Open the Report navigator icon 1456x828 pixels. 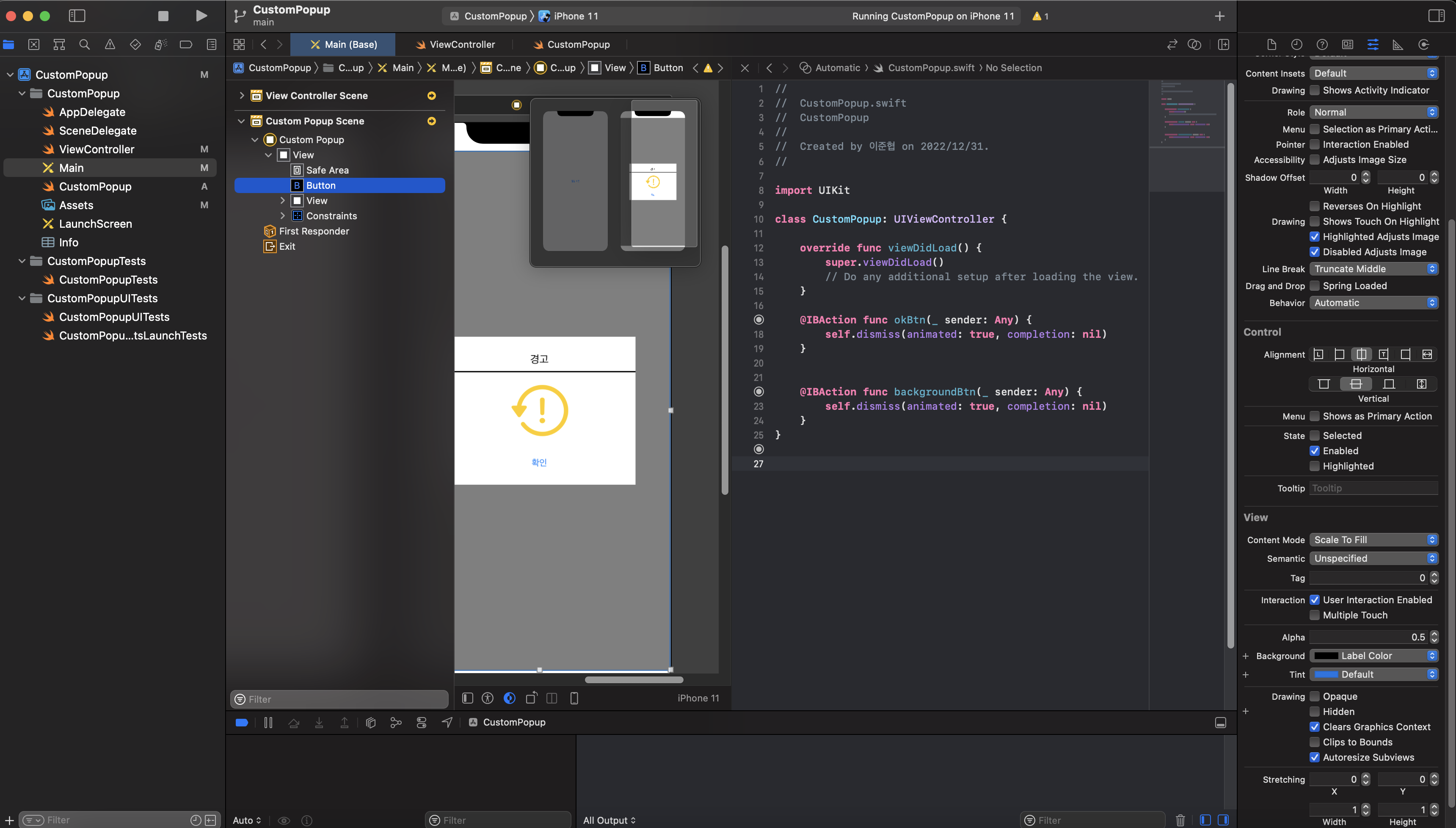212,44
